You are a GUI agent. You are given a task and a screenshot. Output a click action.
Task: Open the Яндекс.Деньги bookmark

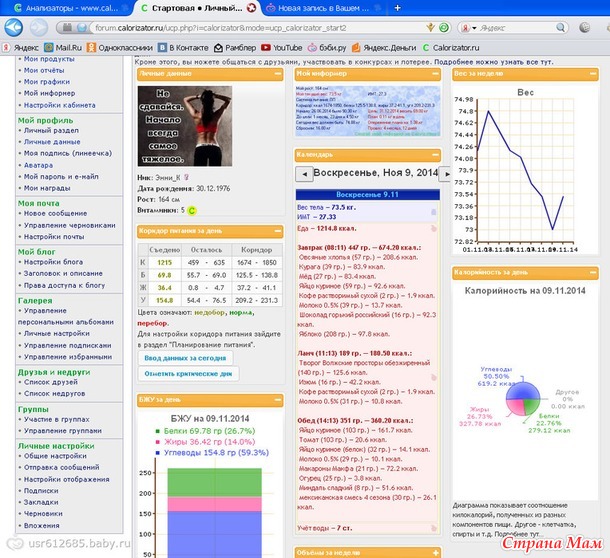tap(384, 48)
